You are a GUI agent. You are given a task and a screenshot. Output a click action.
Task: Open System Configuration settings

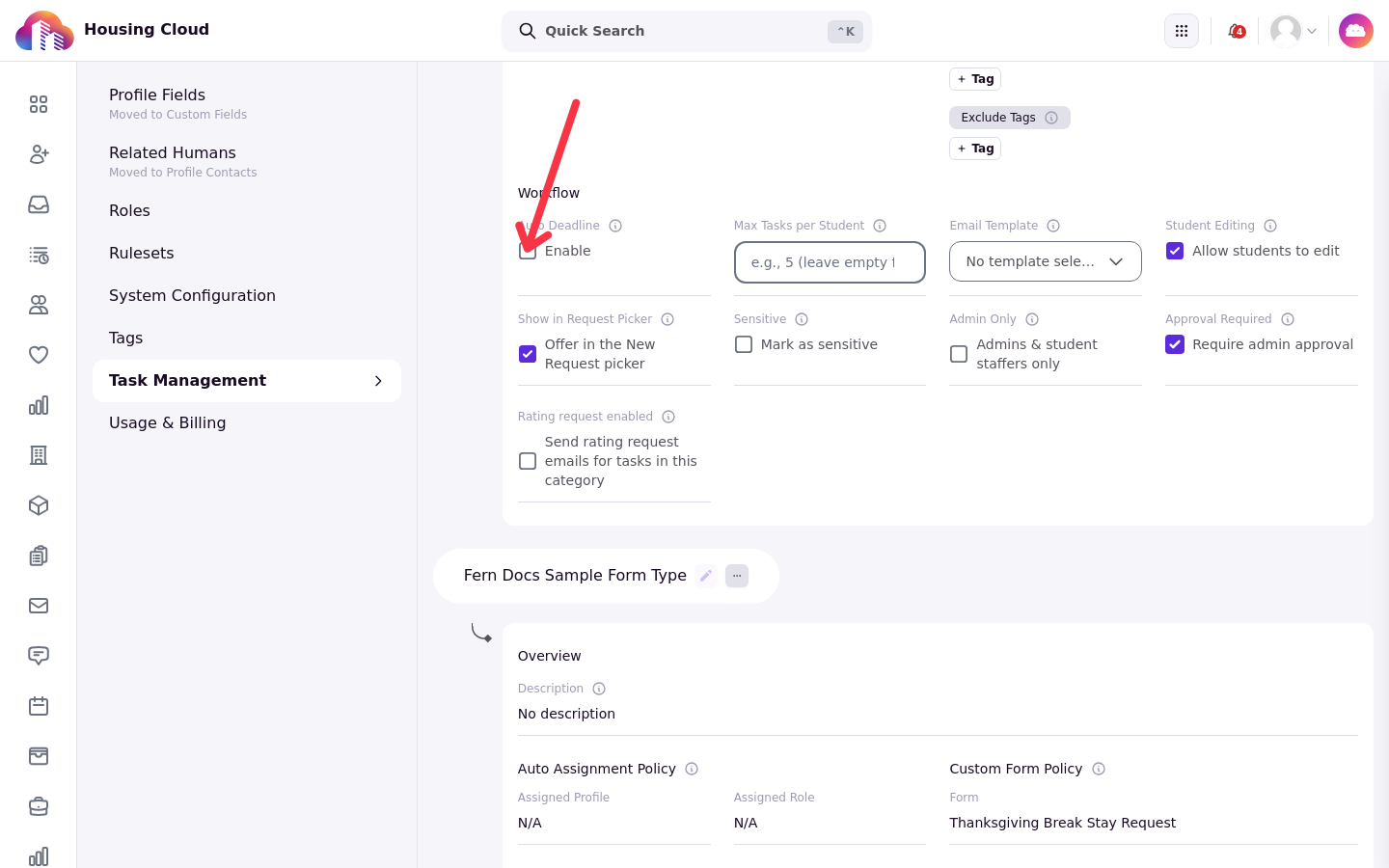coord(247,296)
